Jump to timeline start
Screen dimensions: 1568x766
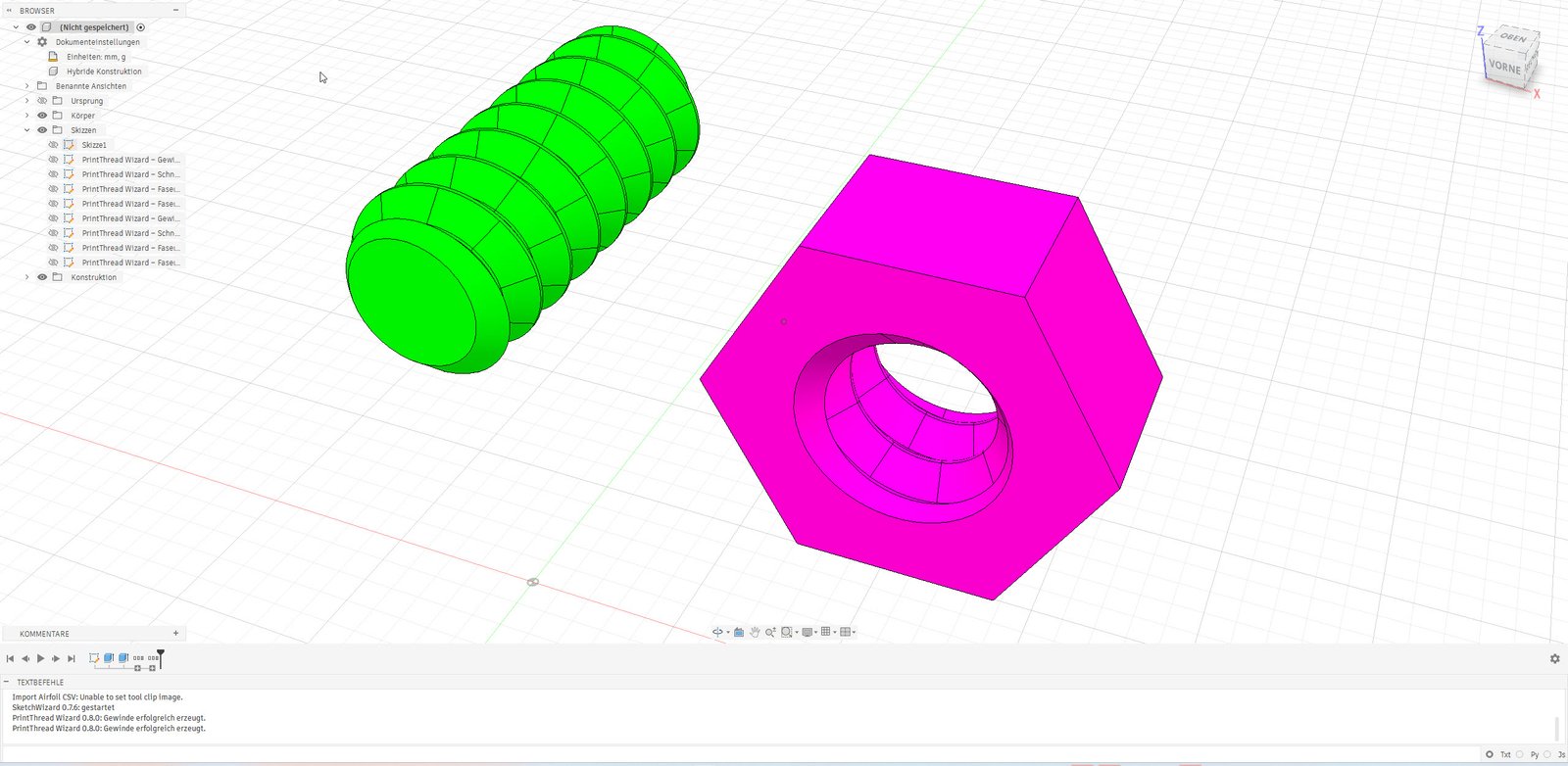[10, 658]
